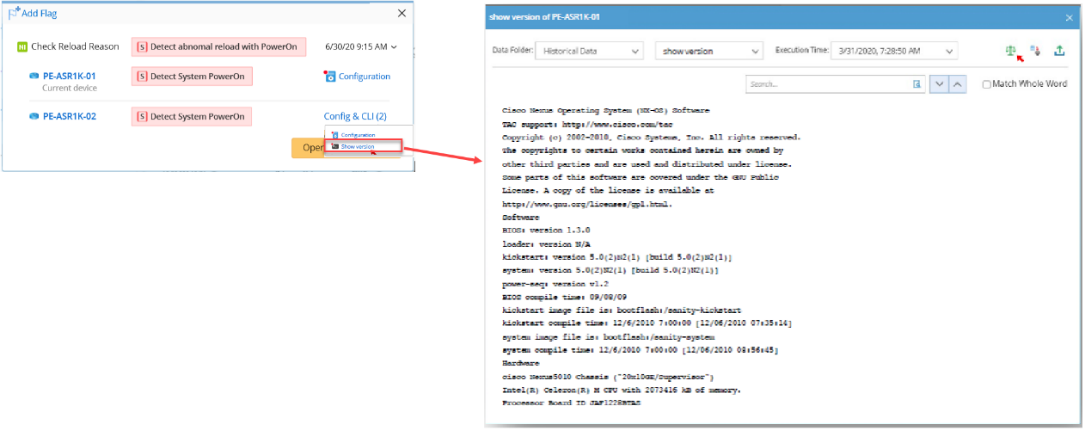Close the Add Flag dialog
Screen dimensions: 1085x430
click(401, 13)
